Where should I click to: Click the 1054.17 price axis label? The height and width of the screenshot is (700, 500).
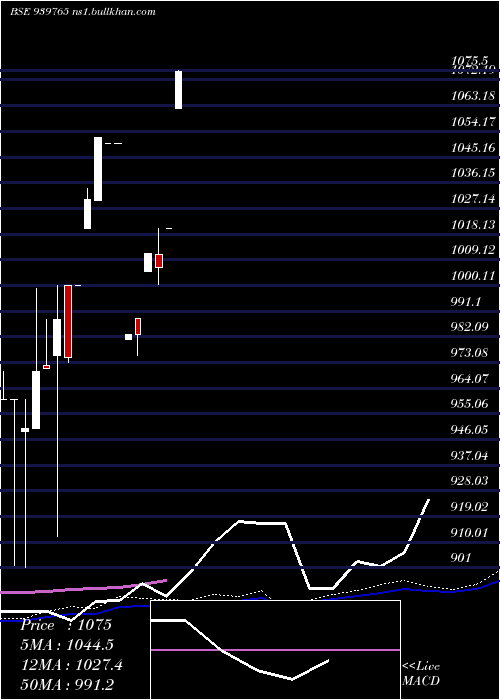474,121
